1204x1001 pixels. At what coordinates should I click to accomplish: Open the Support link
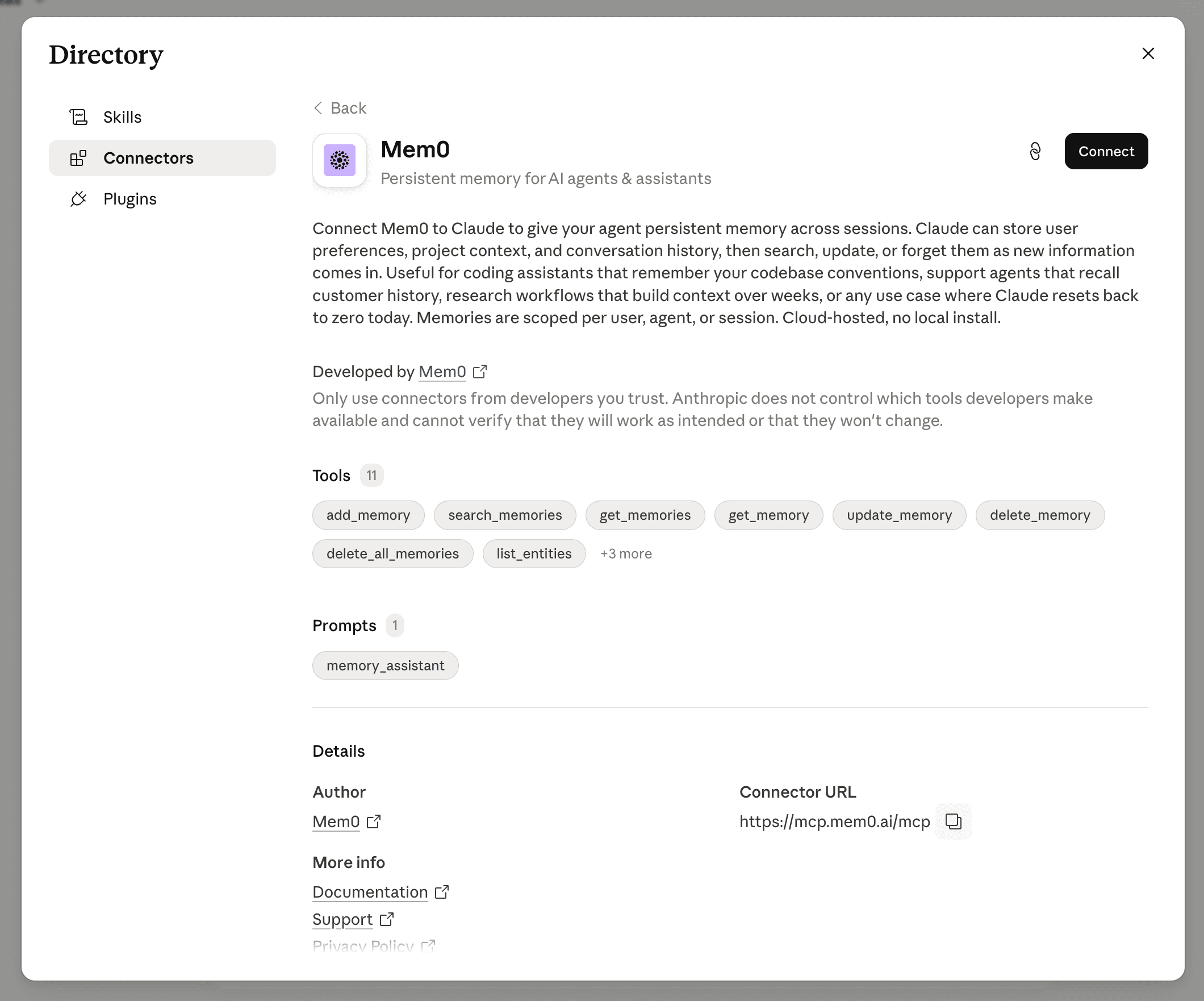point(342,919)
